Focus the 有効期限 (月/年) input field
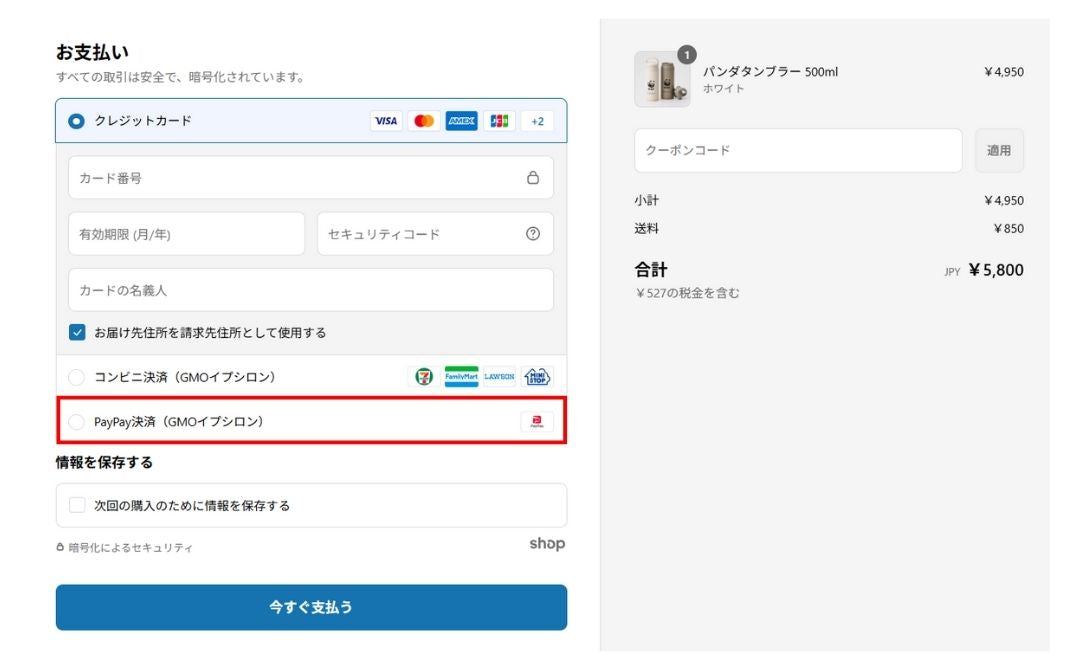Image resolution: width=1080 pixels, height=670 pixels. [187, 234]
